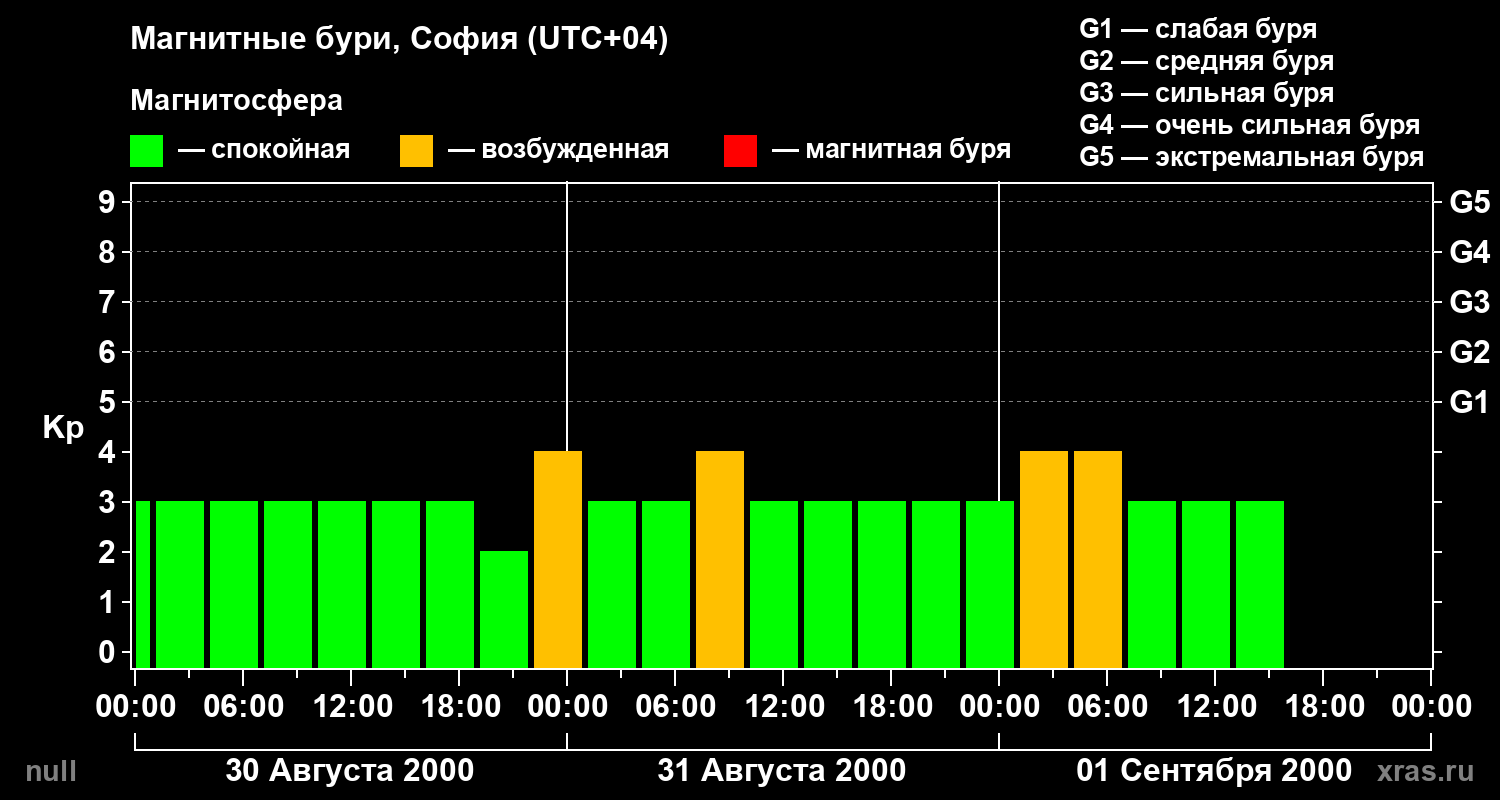Click the red 'магнитная буря' legend swatch
1500x800 pixels.
tap(740, 151)
